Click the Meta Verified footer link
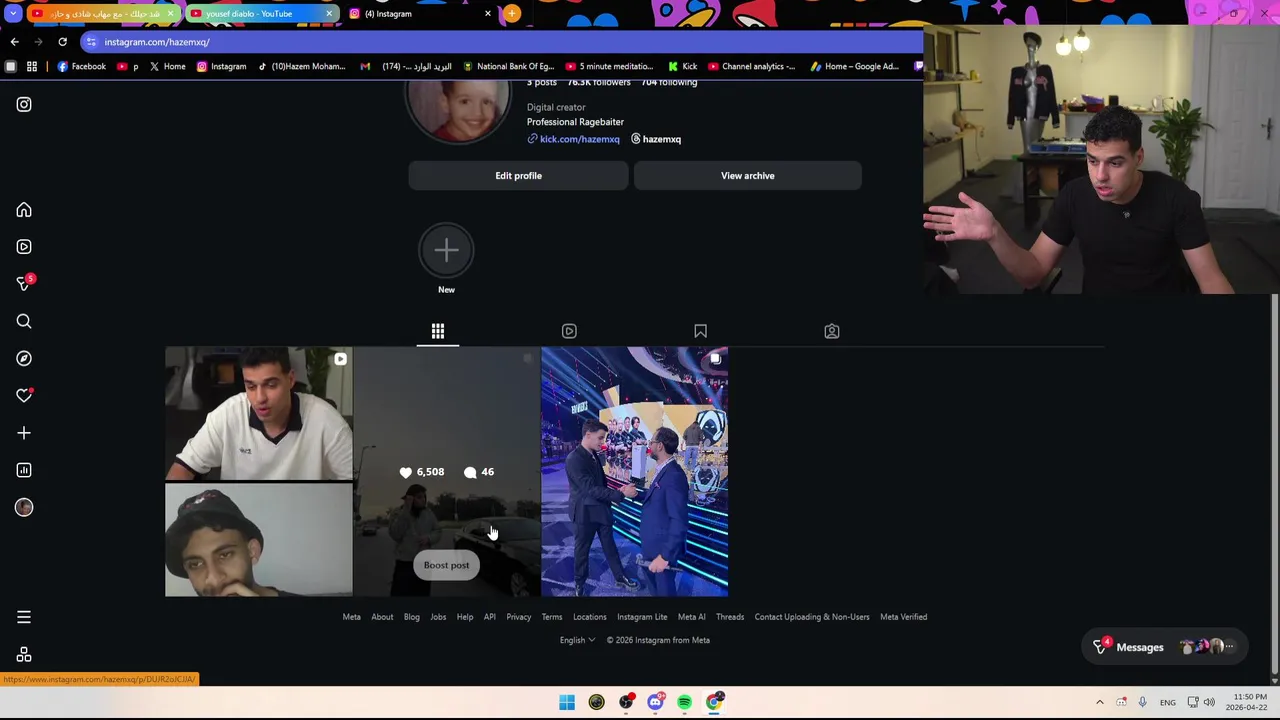The width and height of the screenshot is (1280, 720). [903, 617]
